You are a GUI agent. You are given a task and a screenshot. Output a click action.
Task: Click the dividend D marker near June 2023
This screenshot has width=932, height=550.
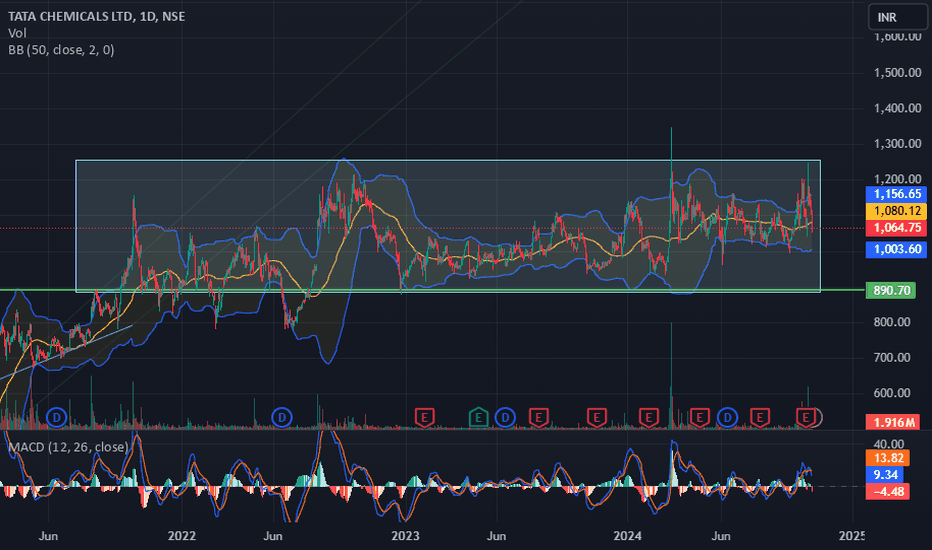coord(505,417)
